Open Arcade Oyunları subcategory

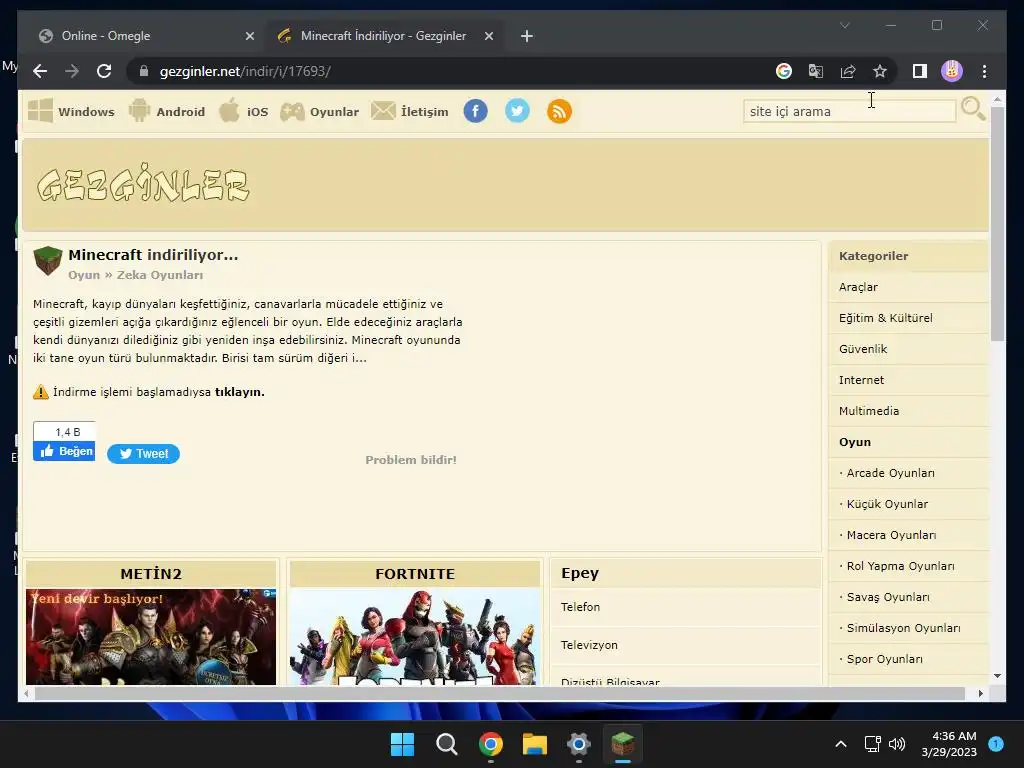[x=890, y=473]
